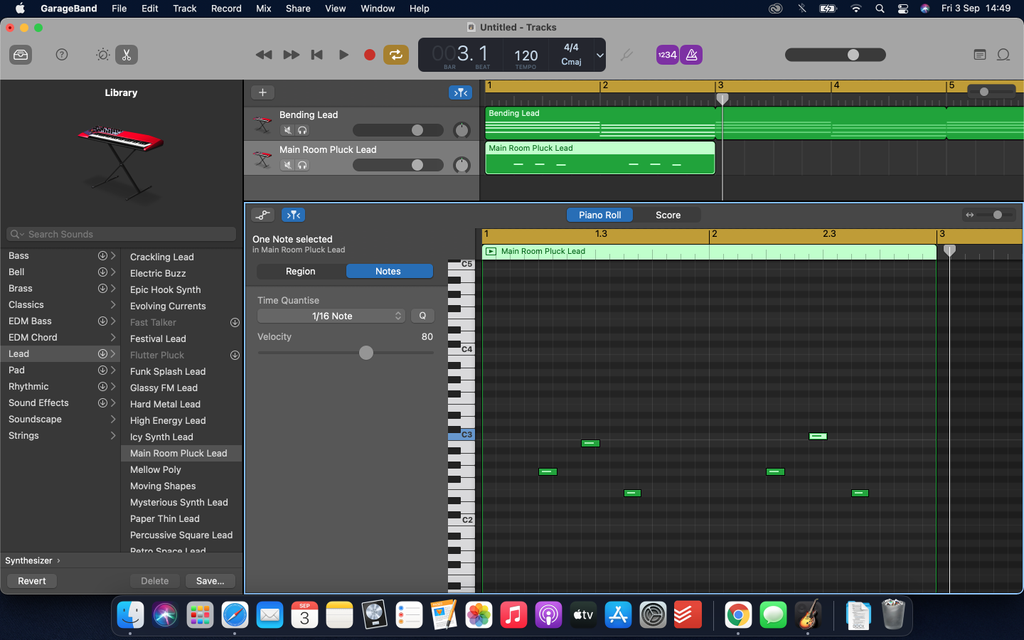1024x640 pixels.
Task: Click the editor automation curve button
Action: click(x=263, y=215)
